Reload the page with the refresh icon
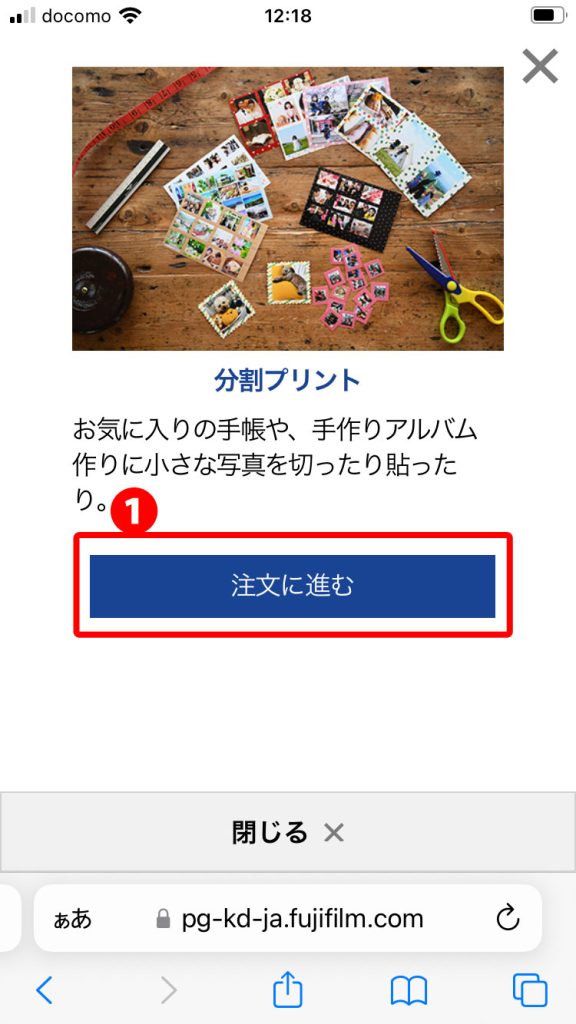The image size is (576, 1024). tap(507, 918)
